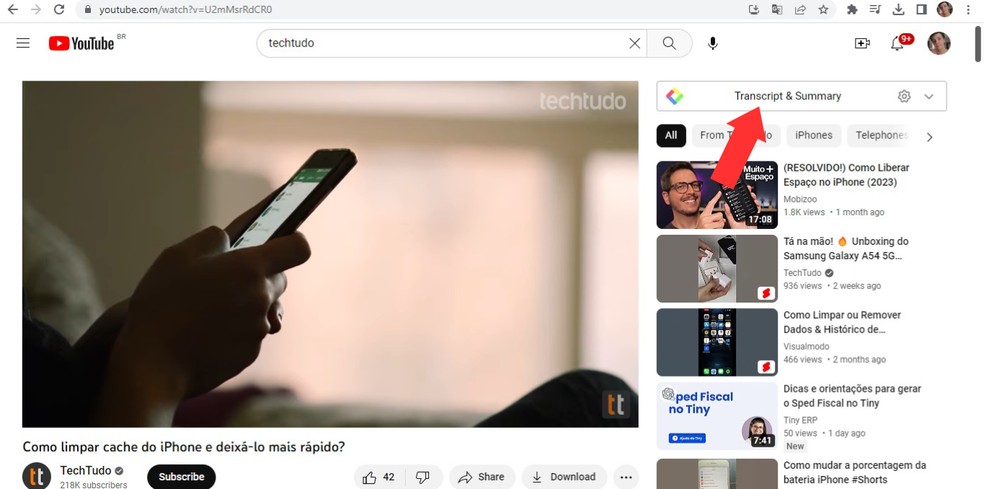
Task: Click the address bar URL
Action: coord(185,9)
